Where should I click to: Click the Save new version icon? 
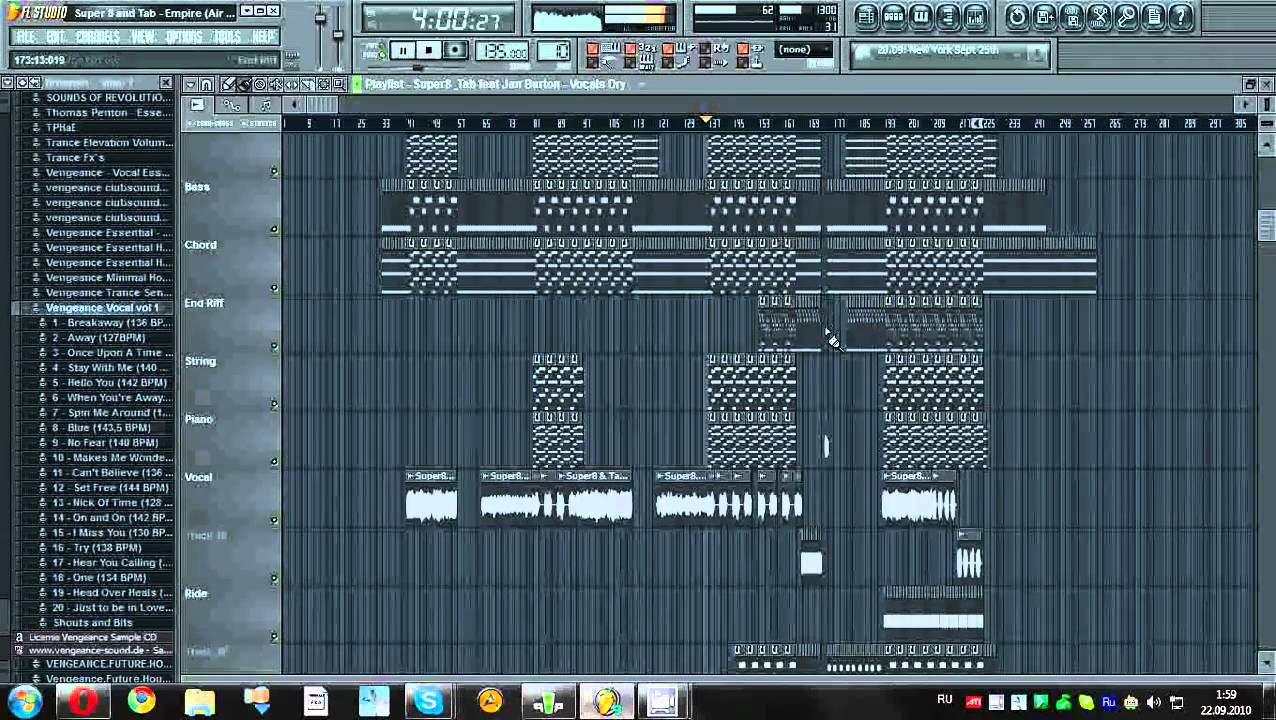(1044, 17)
